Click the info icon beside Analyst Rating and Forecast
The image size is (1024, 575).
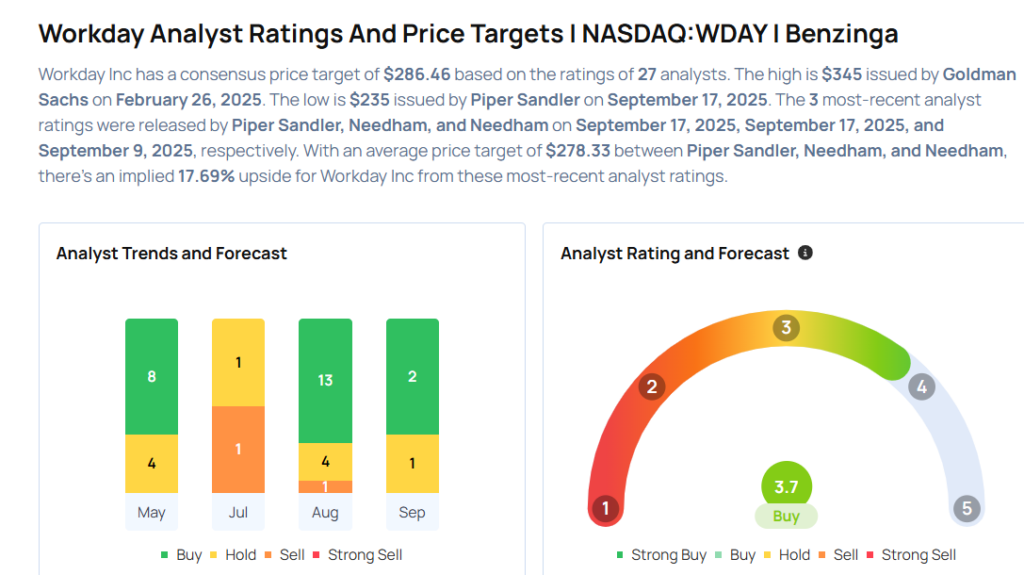pos(805,253)
